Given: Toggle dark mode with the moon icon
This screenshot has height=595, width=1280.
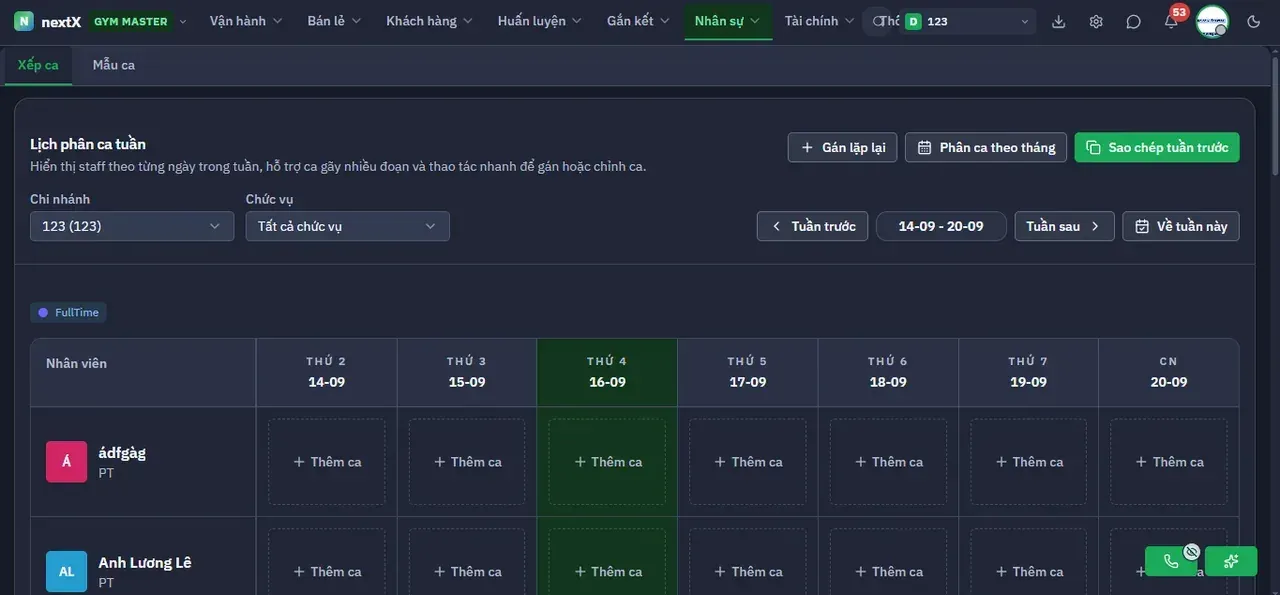Looking at the screenshot, I should [x=1254, y=21].
